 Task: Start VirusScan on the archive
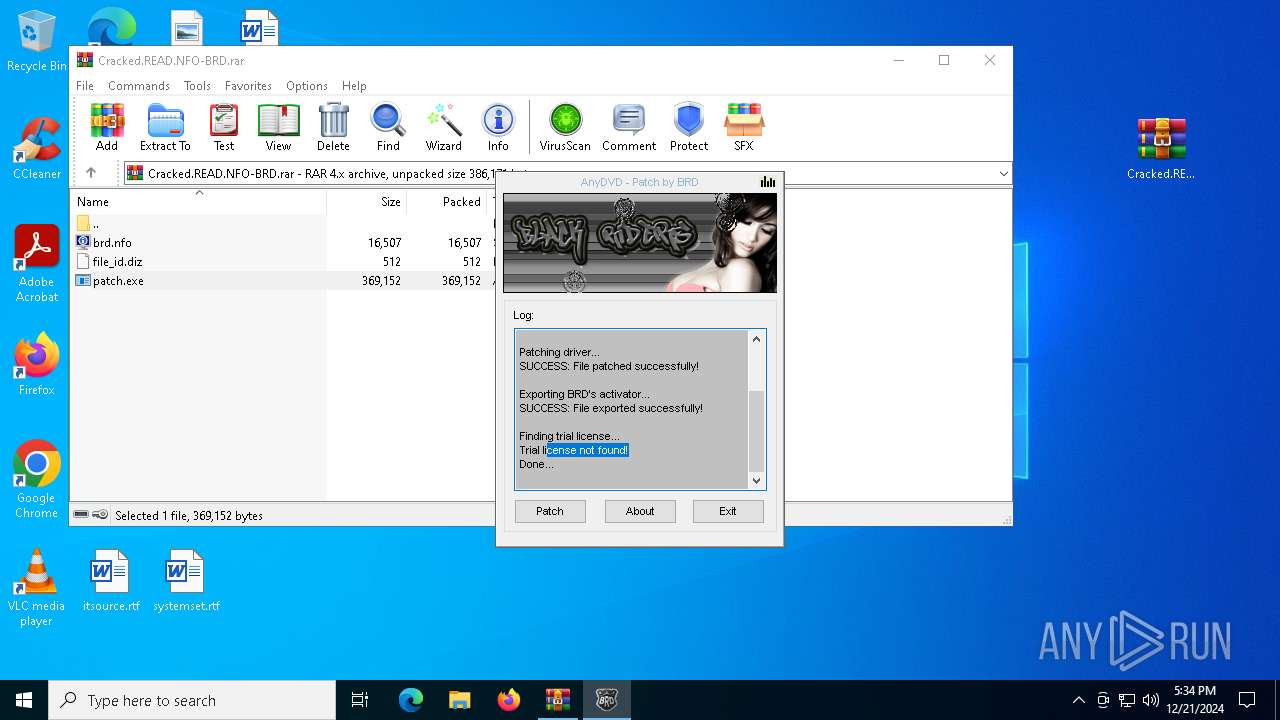click(565, 127)
